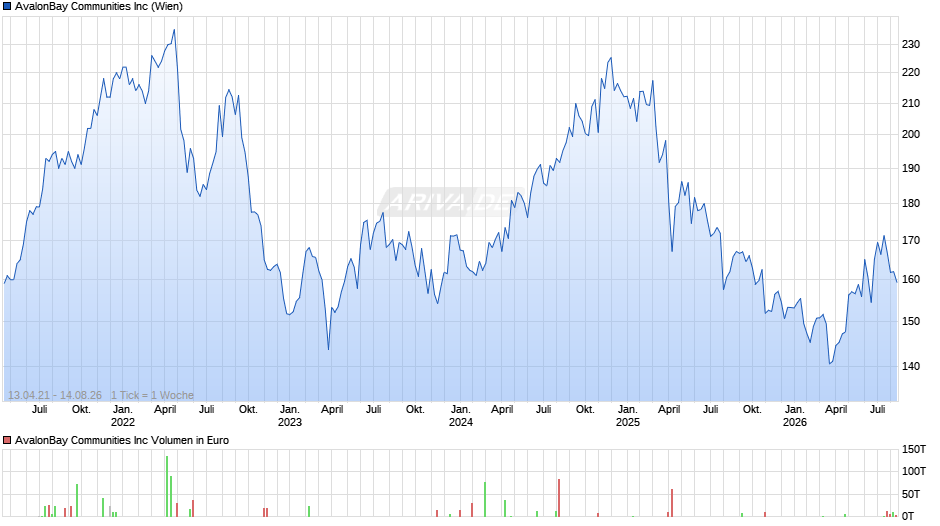Screen dimensions: 940x526
Task: Click the green volume bar near October 2021
Action: (x=77, y=500)
